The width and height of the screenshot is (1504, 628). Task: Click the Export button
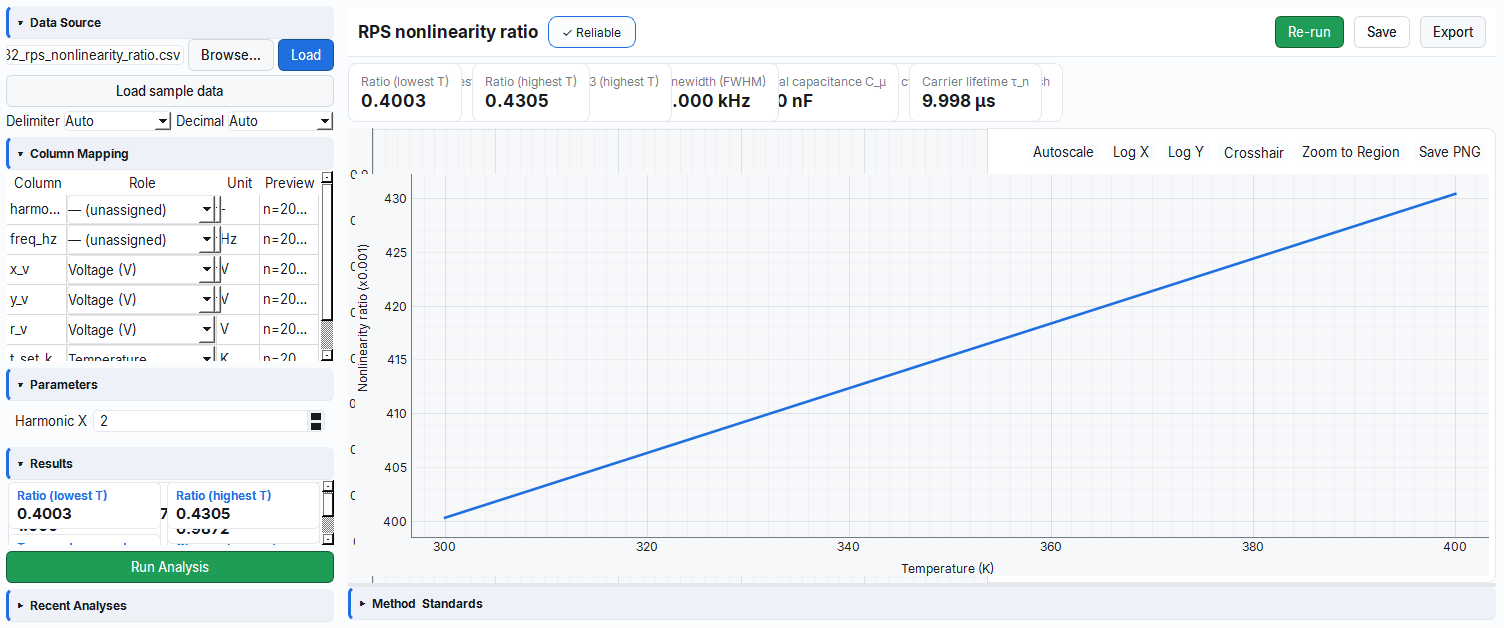(x=1452, y=32)
